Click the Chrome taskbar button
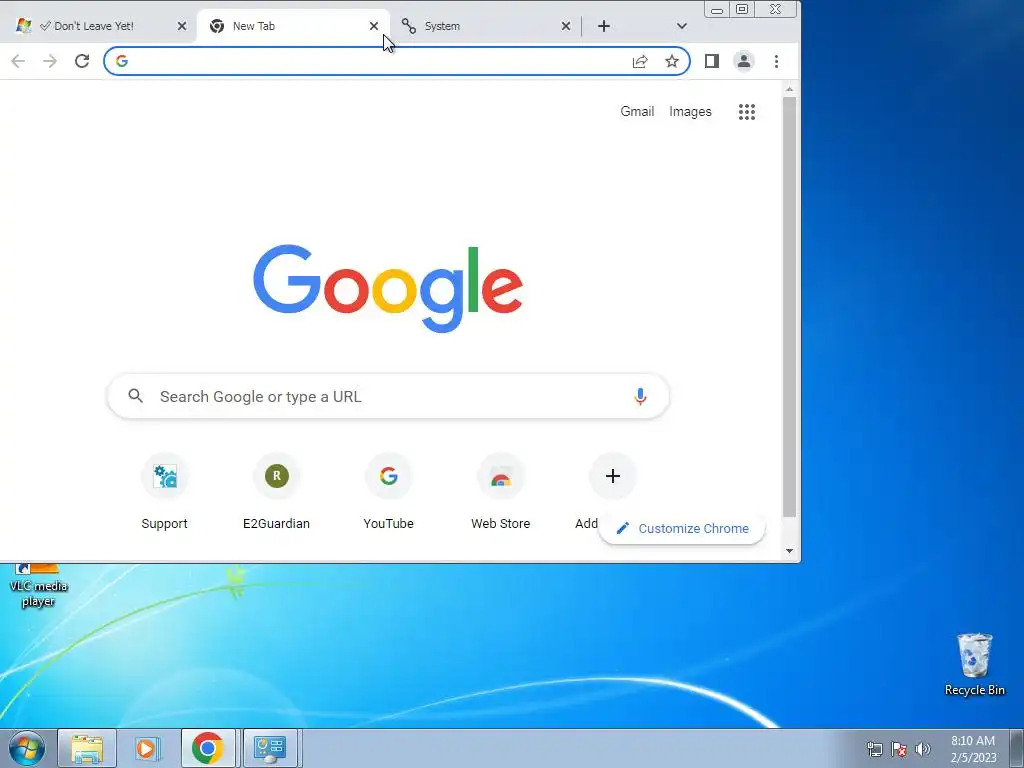 point(208,748)
